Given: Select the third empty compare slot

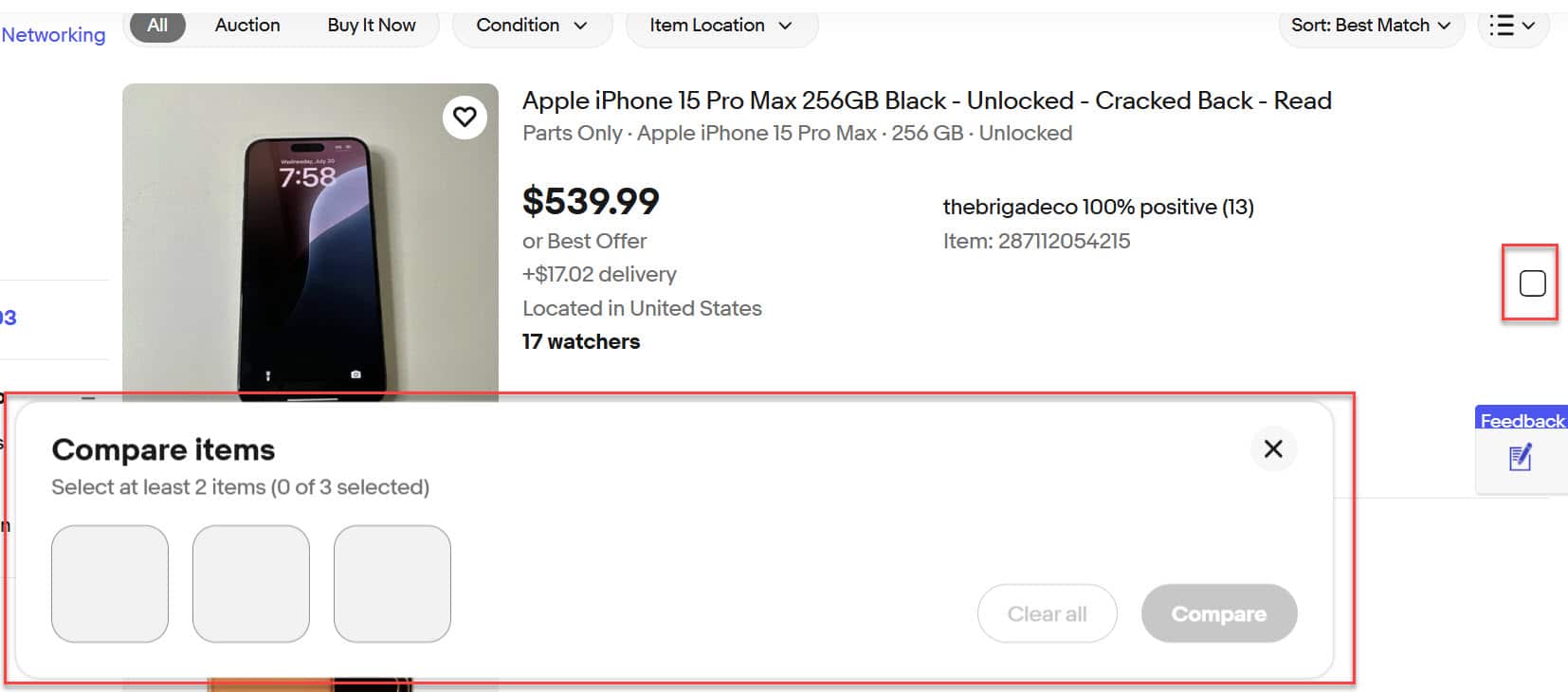Looking at the screenshot, I should pyautogui.click(x=392, y=584).
